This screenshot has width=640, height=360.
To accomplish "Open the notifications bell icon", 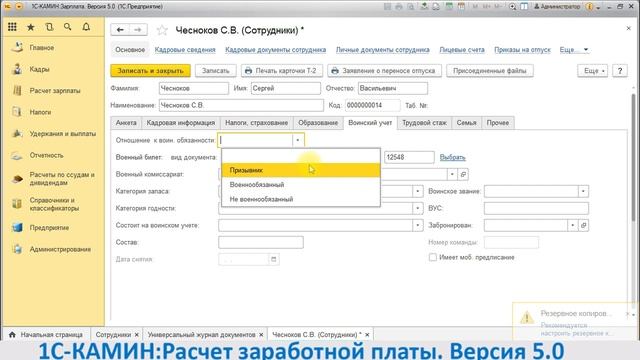I will click(86, 27).
